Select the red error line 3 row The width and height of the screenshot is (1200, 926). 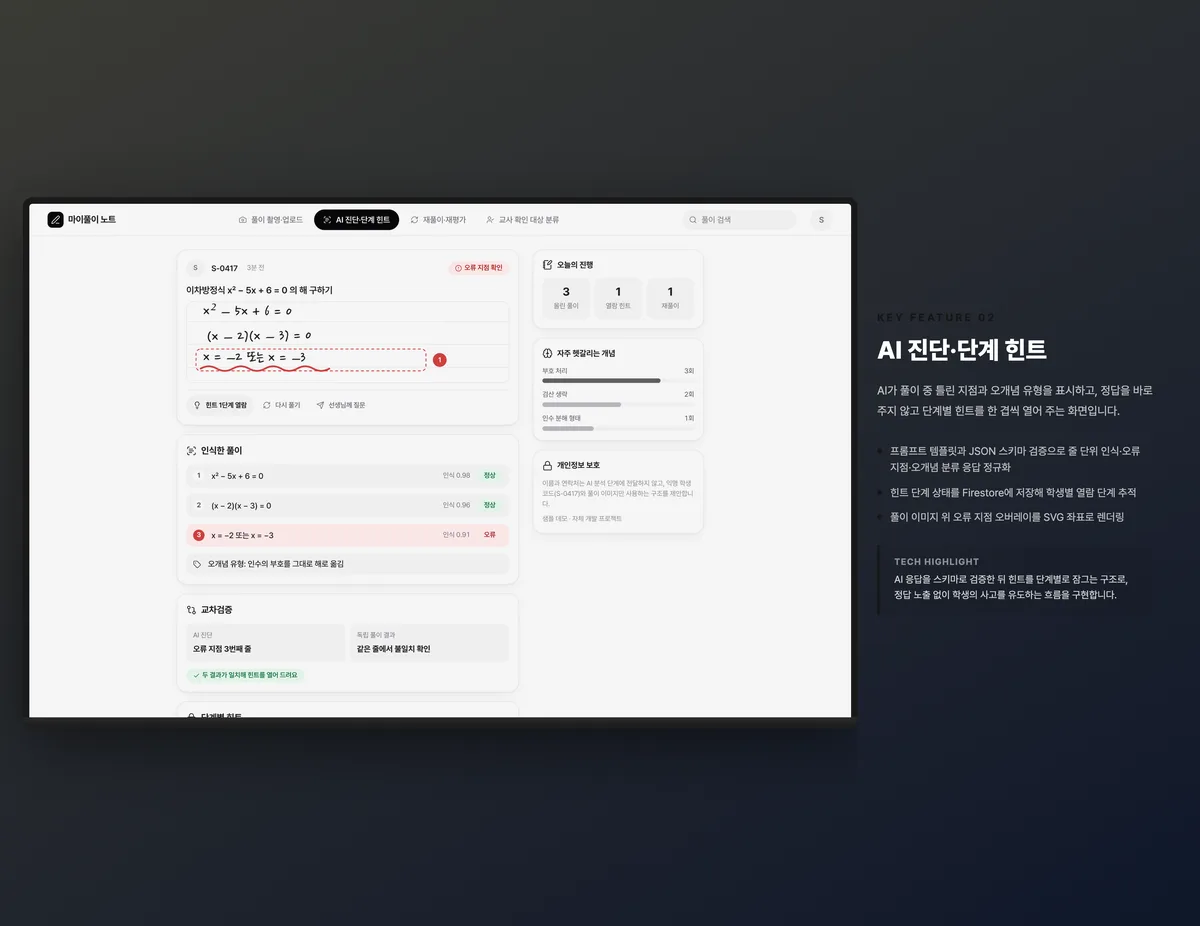347,535
